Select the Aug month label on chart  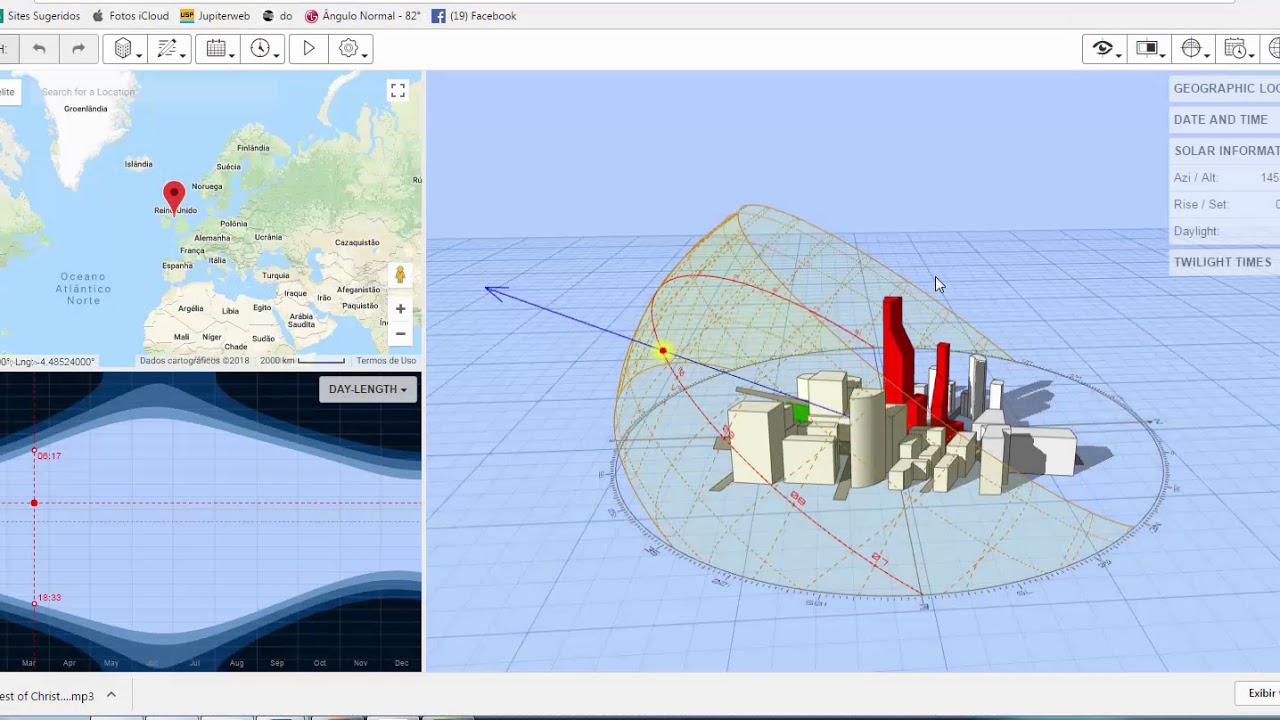(236, 663)
